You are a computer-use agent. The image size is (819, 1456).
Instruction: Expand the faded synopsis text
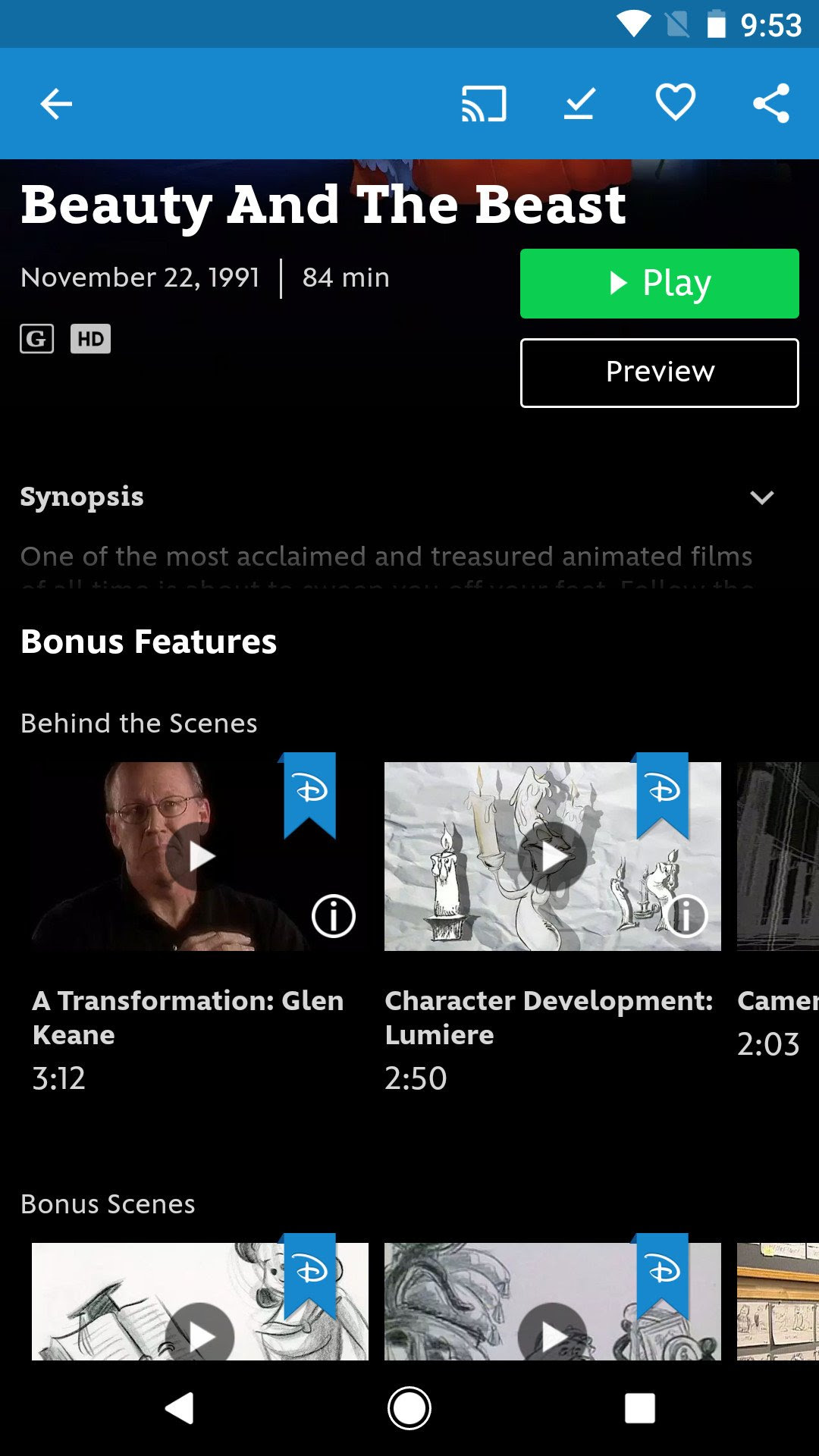point(387,567)
